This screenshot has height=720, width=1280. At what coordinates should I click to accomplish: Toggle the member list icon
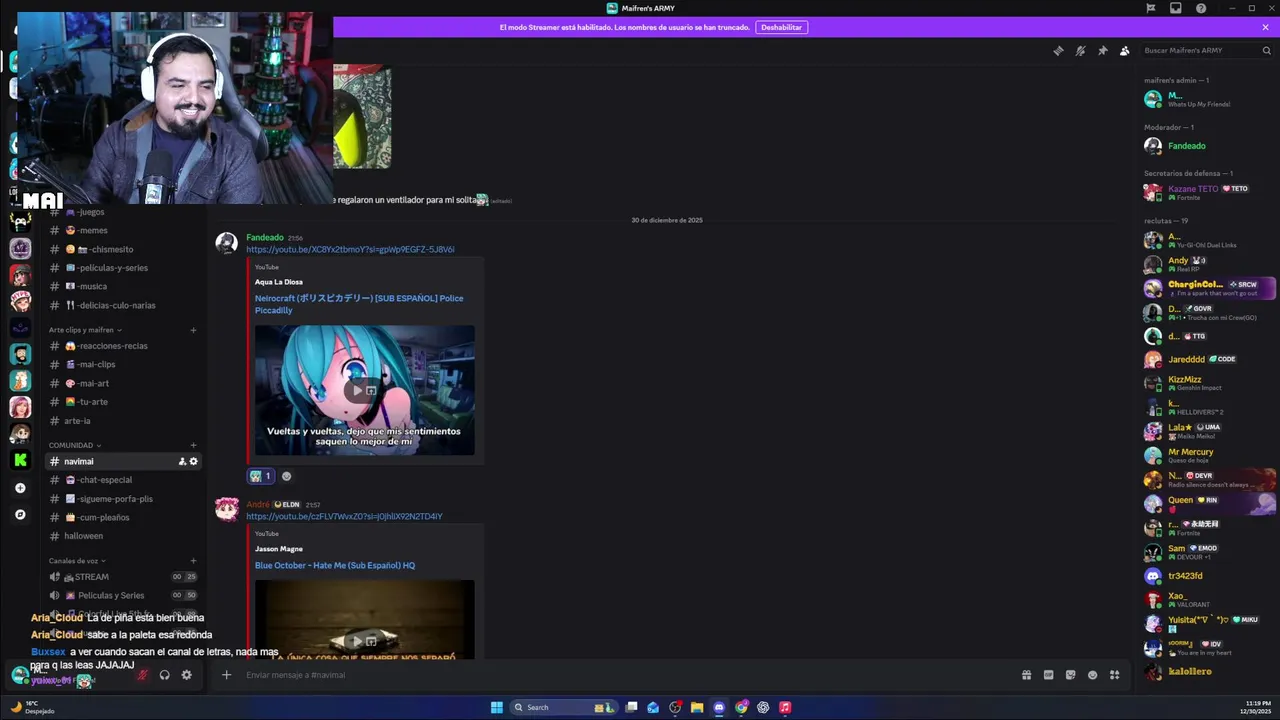coord(1124,51)
